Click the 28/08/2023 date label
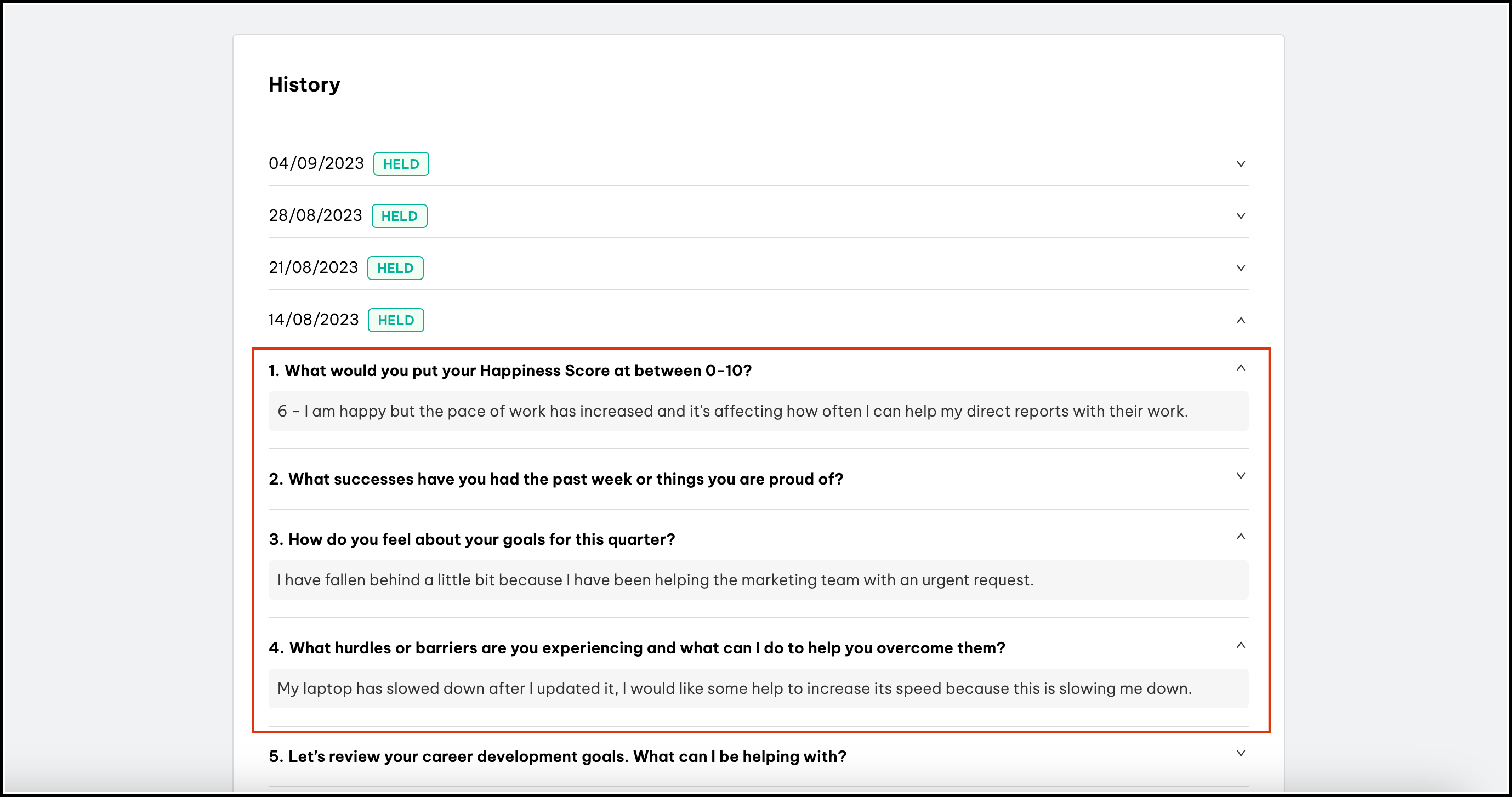Image resolution: width=1512 pixels, height=797 pixels. pos(315,216)
